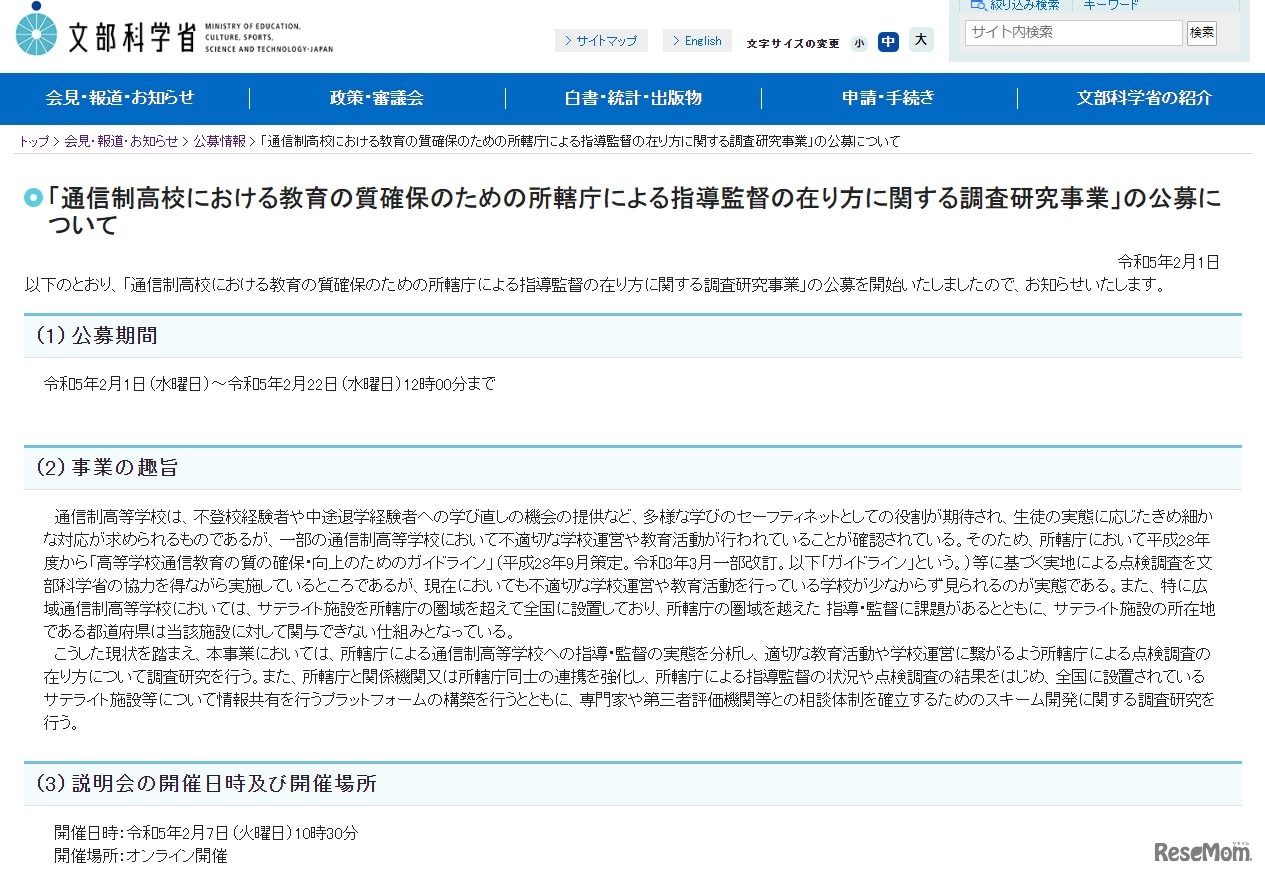Click the English chevron link
Viewport: 1265px width, 875px height.
point(697,40)
